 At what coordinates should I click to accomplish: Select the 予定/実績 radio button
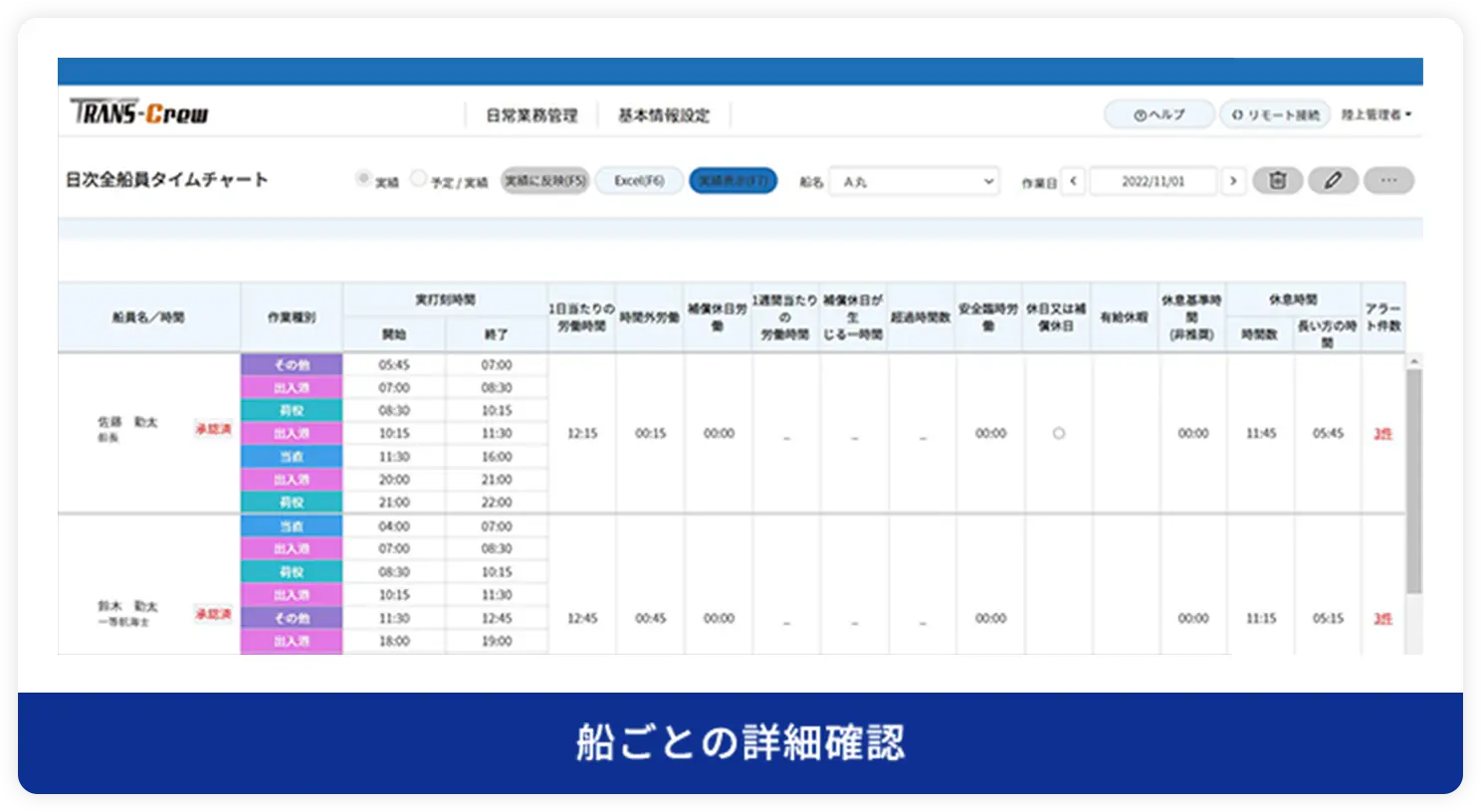(419, 179)
